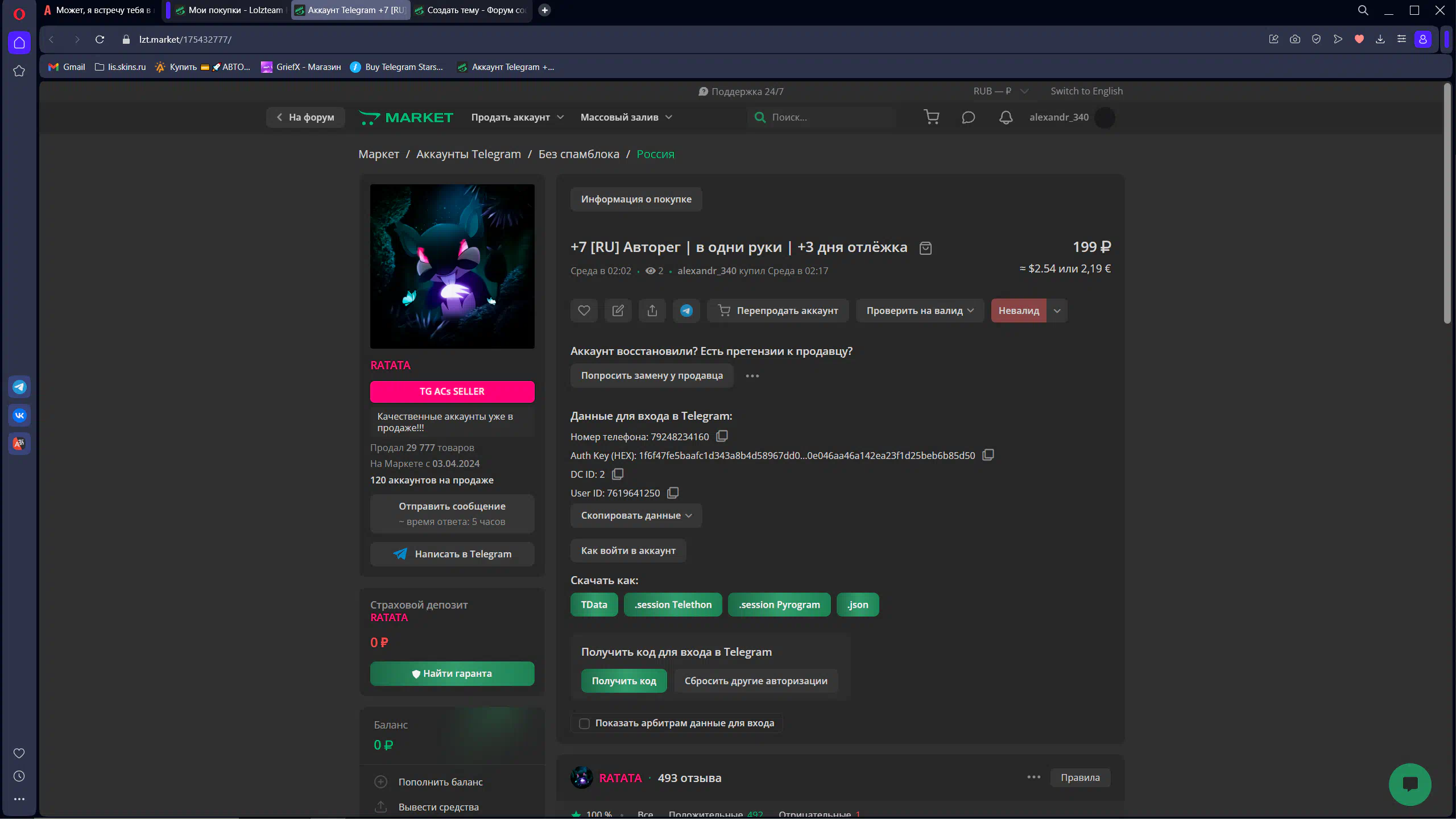Click 'Попросить замену у продавца'
This screenshot has width=1456, height=819.
[x=652, y=375]
